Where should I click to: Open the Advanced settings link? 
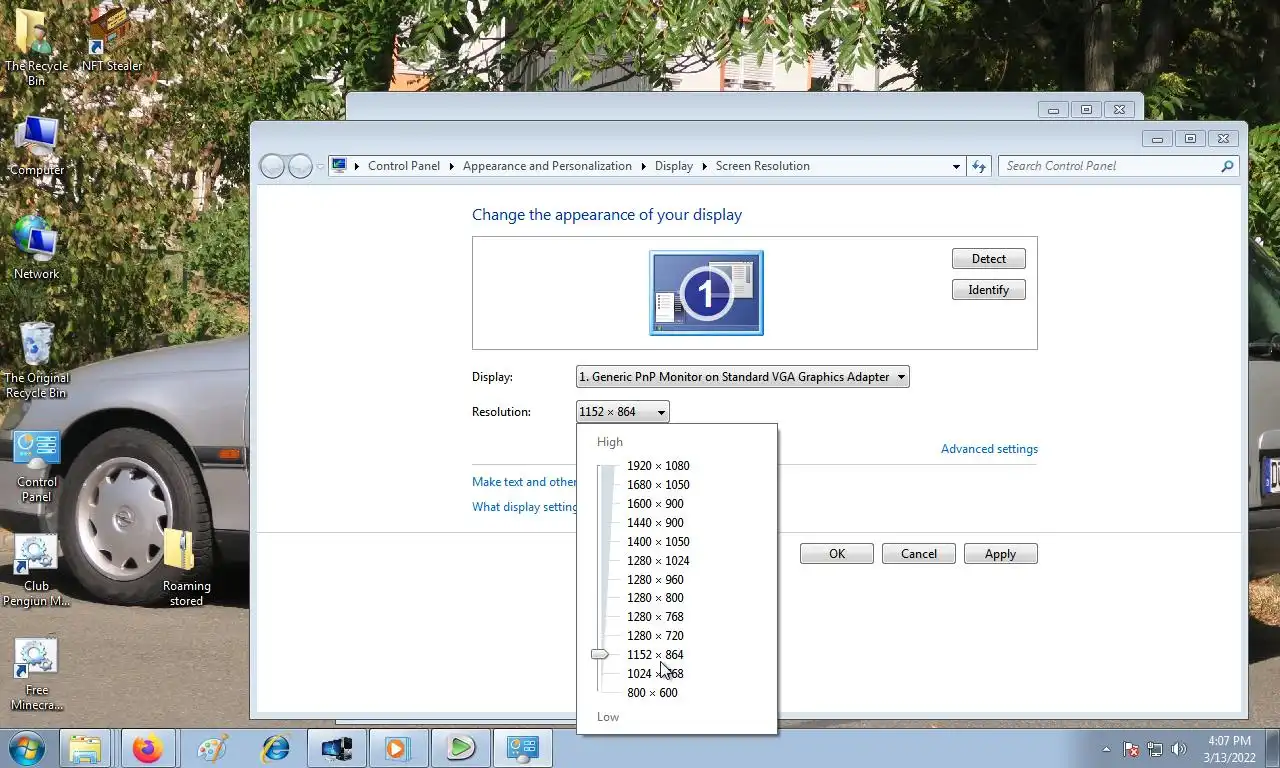pos(989,449)
